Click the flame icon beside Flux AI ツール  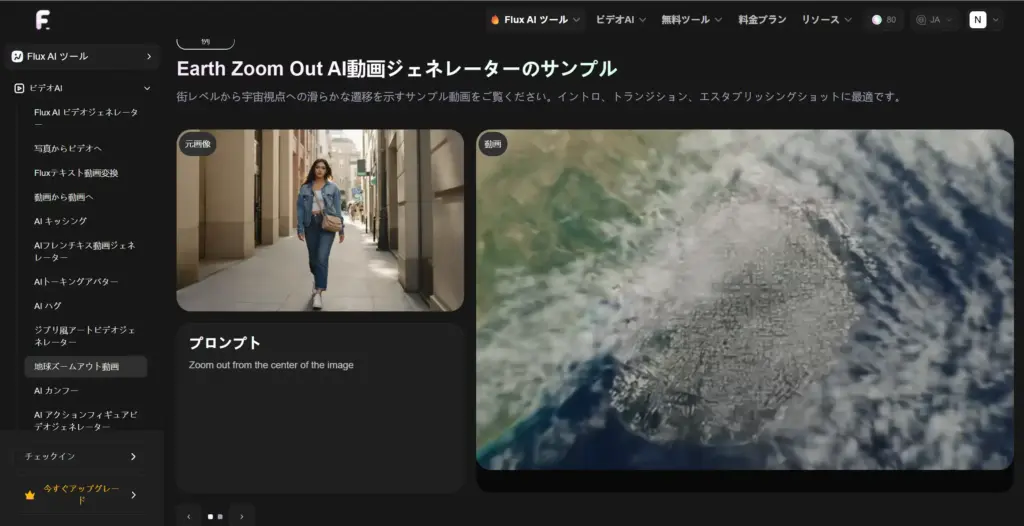pos(495,20)
